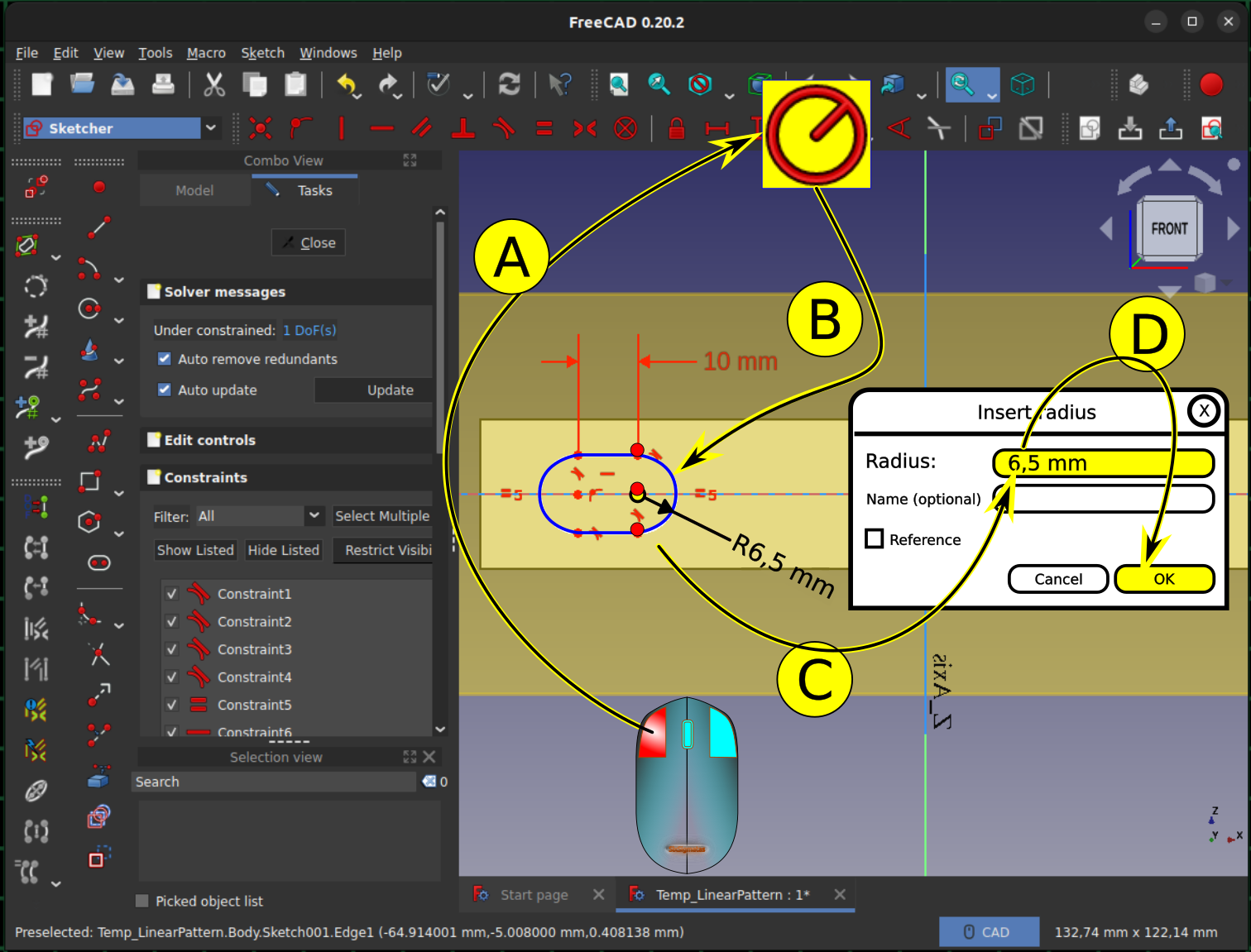
Task: Apply horizontal constraint tool
Action: click(x=381, y=128)
